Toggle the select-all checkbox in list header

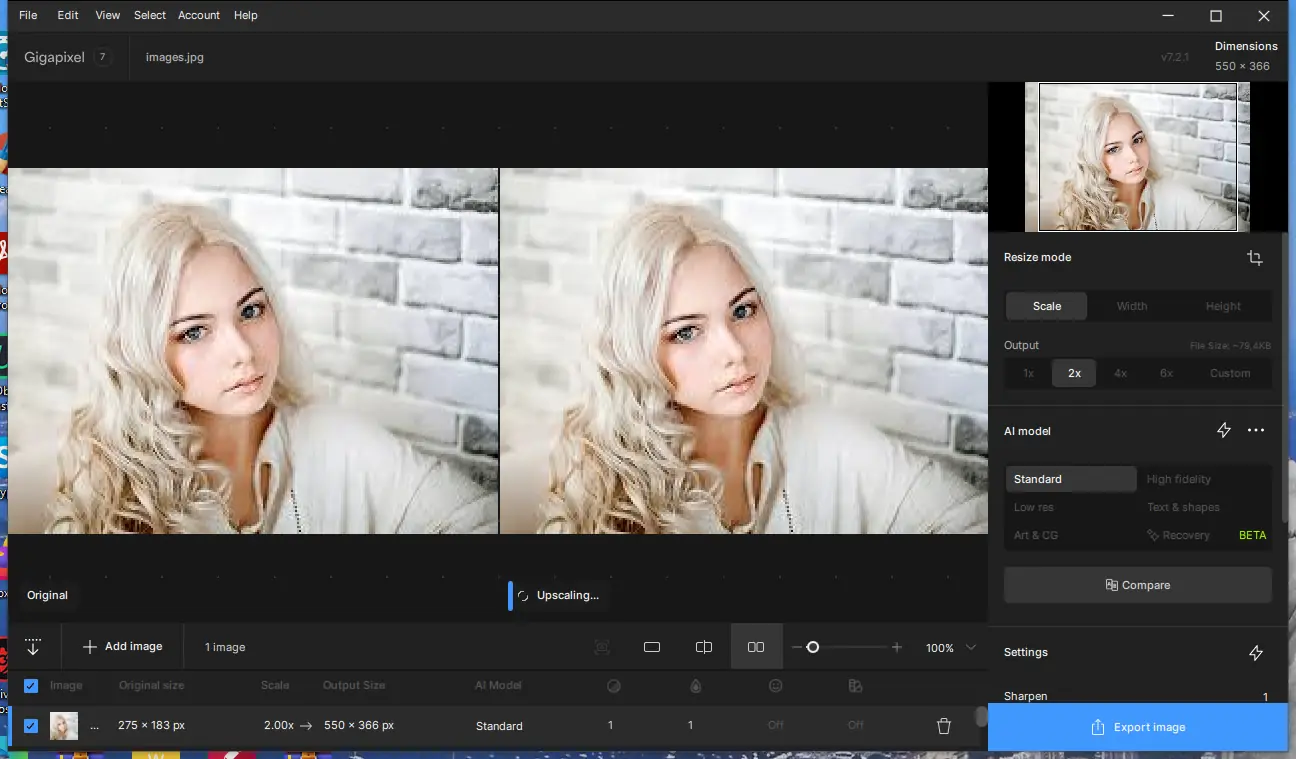point(31,686)
